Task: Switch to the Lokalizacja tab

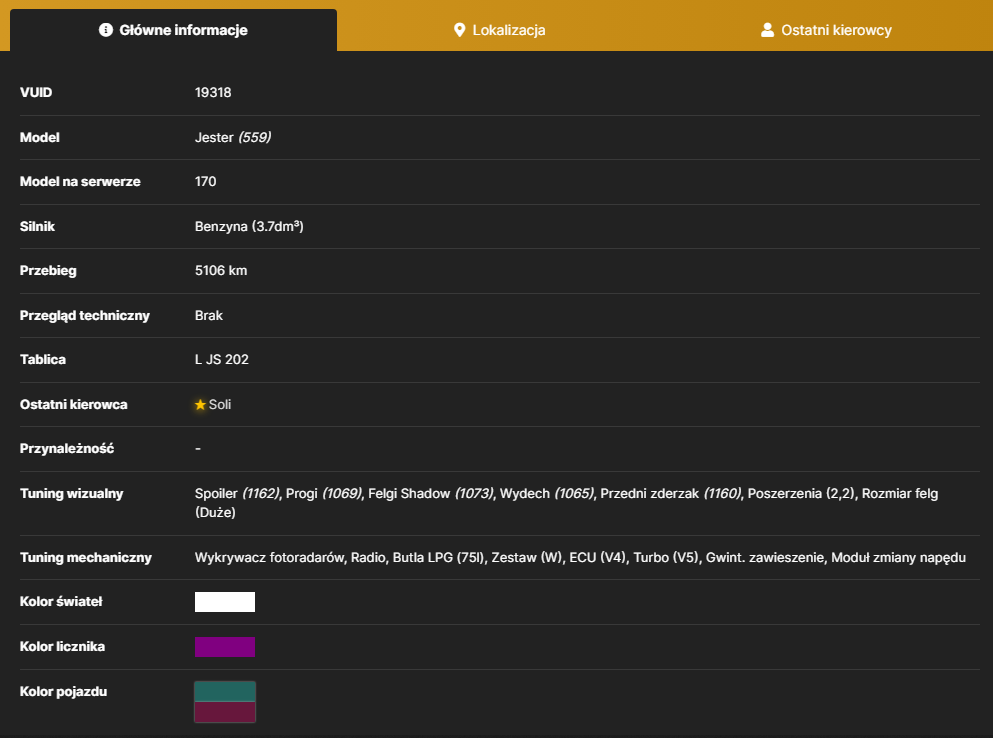Action: (x=500, y=30)
